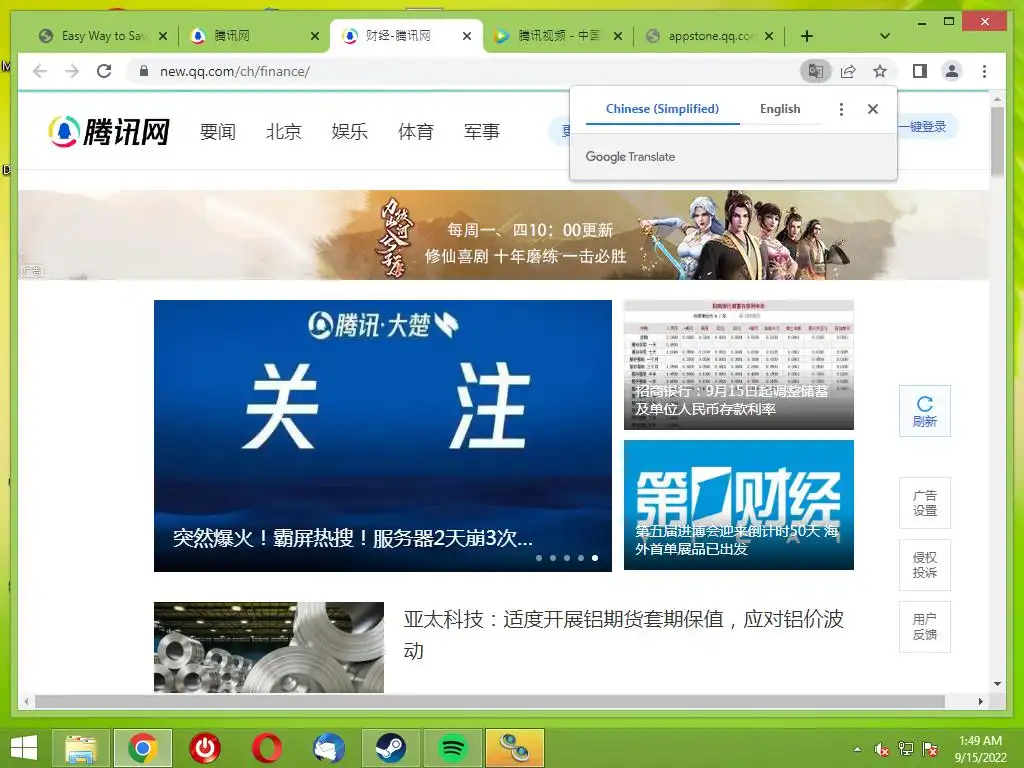Open the 腾讯·大楚 关注 featured slide
The height and width of the screenshot is (768, 1024).
tap(383, 436)
